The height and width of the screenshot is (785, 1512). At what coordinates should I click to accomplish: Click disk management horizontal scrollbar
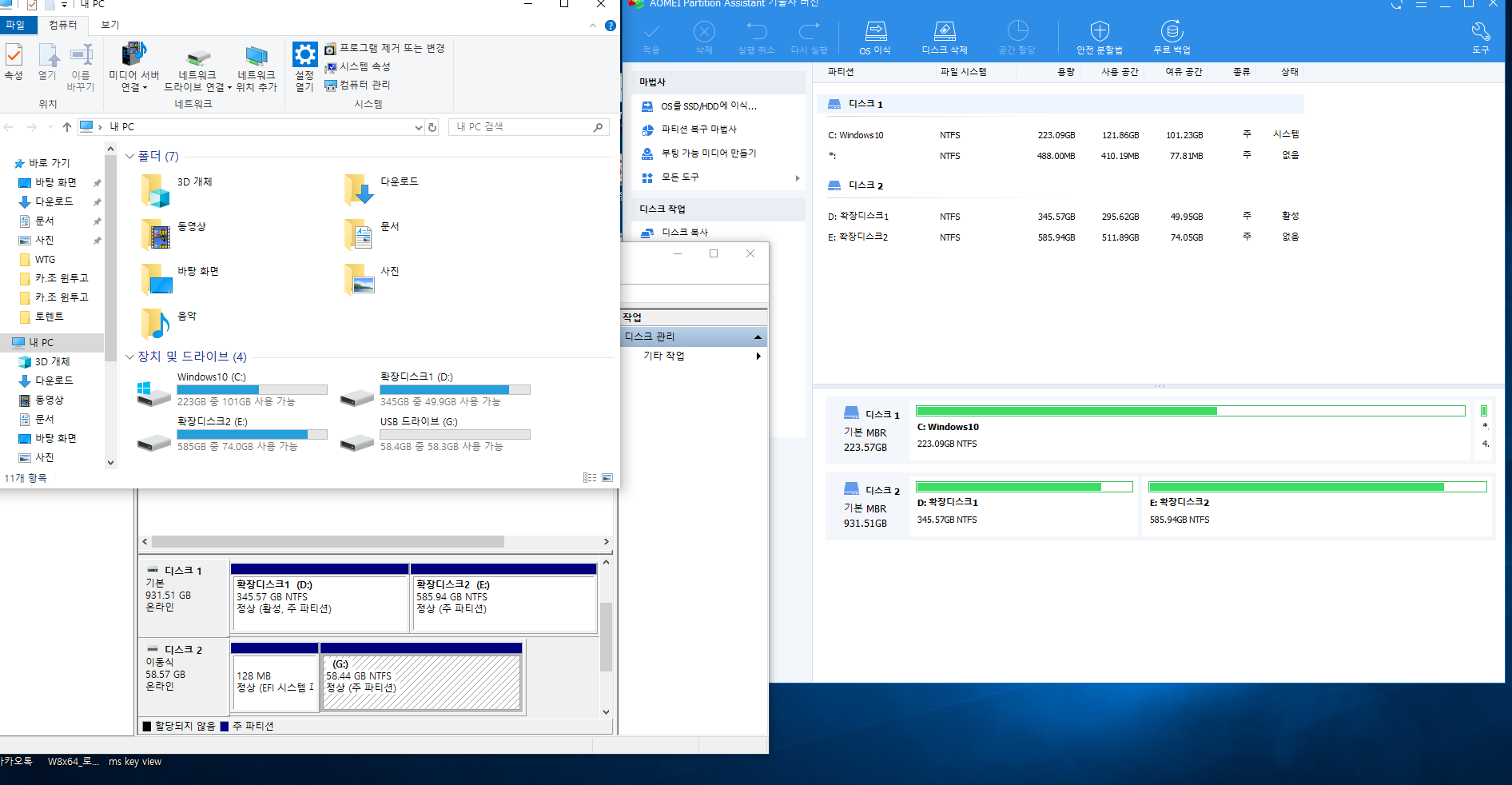(328, 542)
